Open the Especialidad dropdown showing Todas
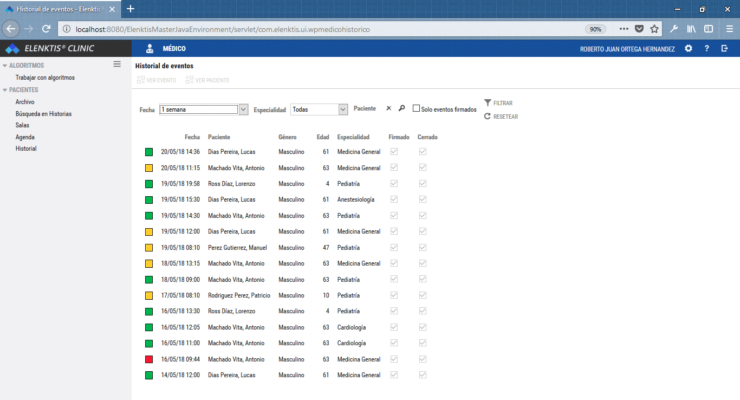 click(320, 109)
